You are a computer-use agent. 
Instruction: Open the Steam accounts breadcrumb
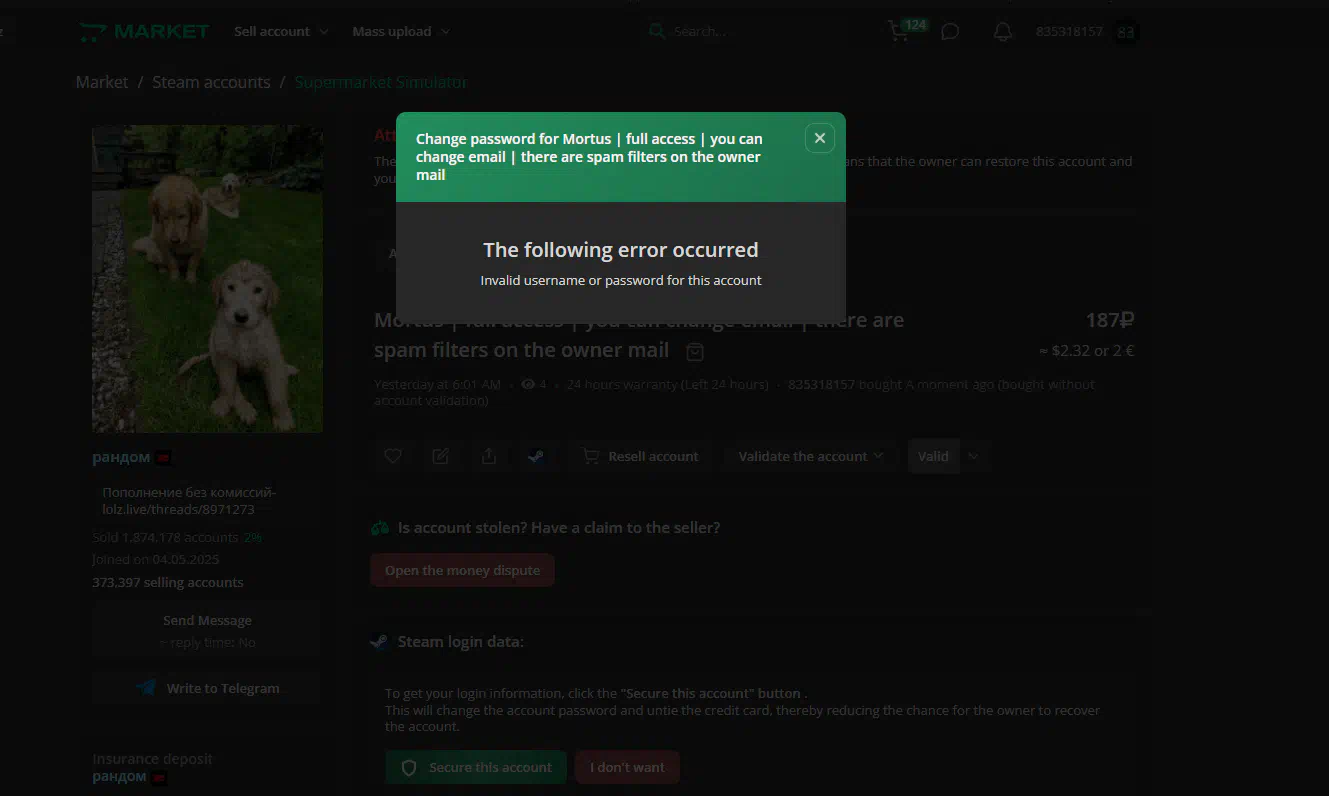tap(211, 82)
